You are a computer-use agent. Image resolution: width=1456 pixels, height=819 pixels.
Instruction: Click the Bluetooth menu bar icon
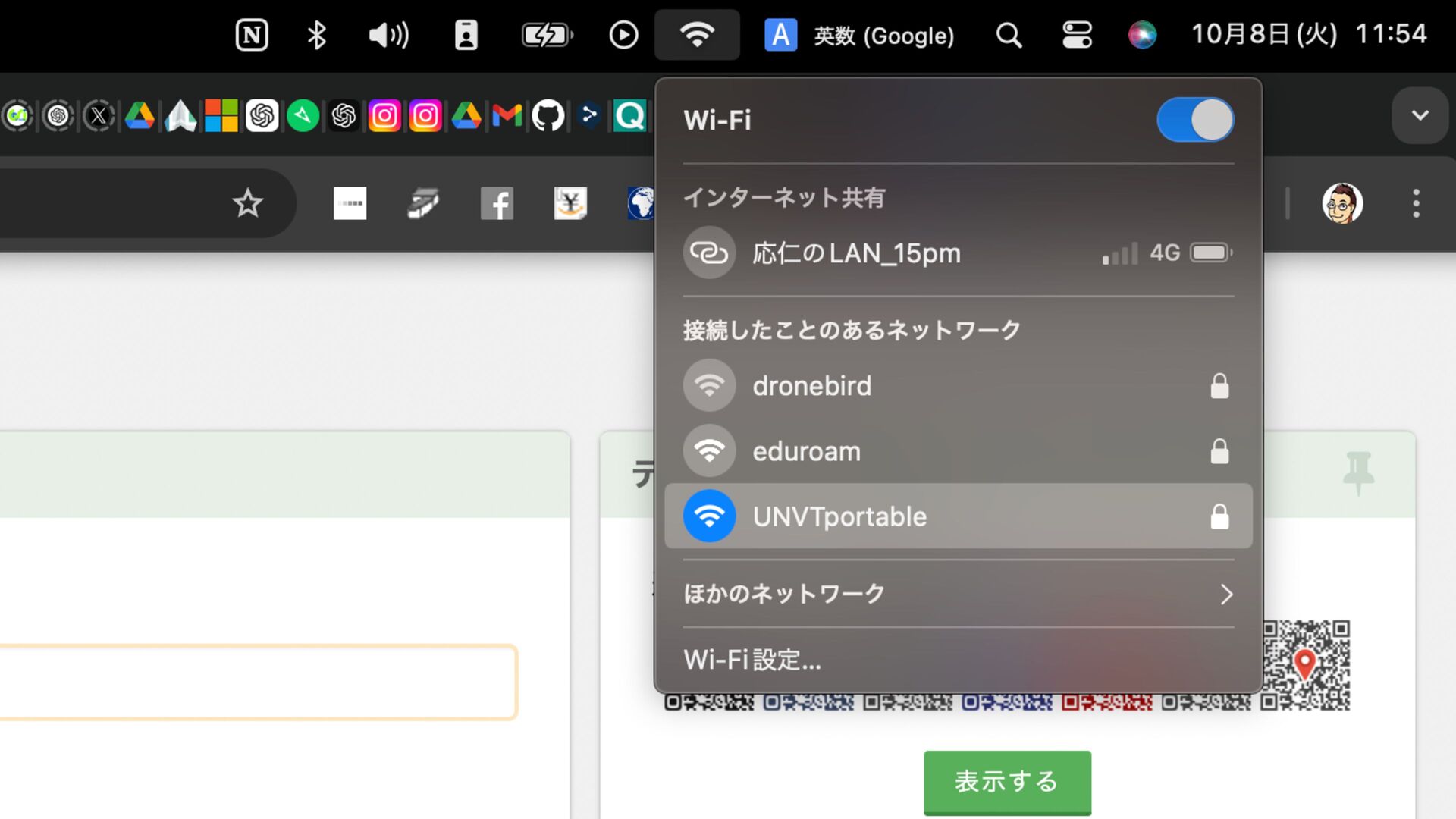click(317, 35)
